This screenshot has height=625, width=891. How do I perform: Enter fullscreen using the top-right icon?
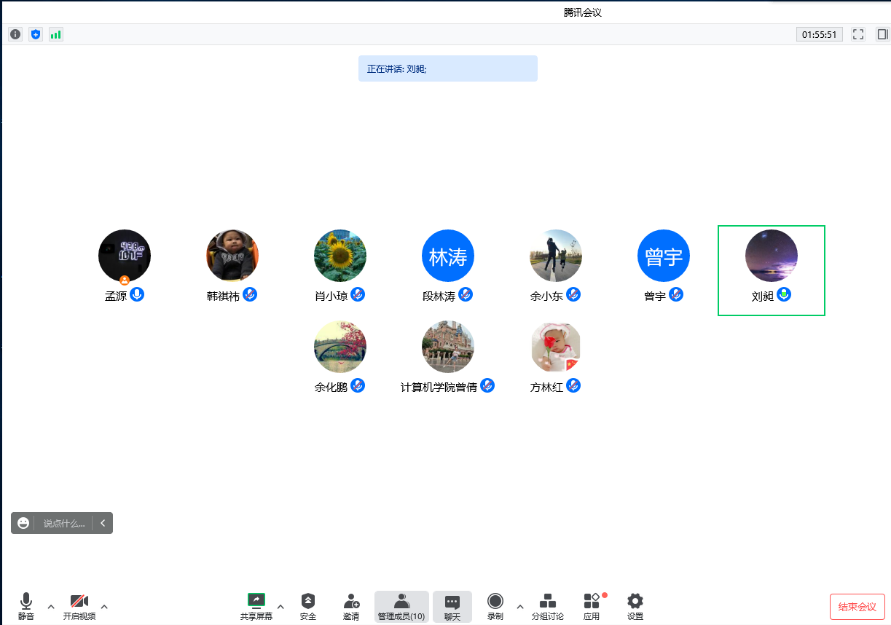(858, 34)
